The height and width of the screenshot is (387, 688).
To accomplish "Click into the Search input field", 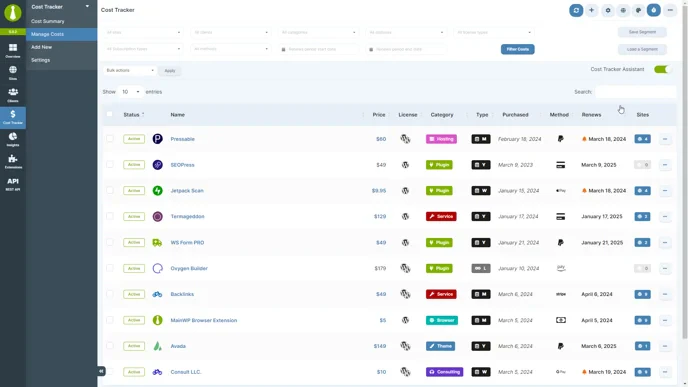I will [635, 92].
